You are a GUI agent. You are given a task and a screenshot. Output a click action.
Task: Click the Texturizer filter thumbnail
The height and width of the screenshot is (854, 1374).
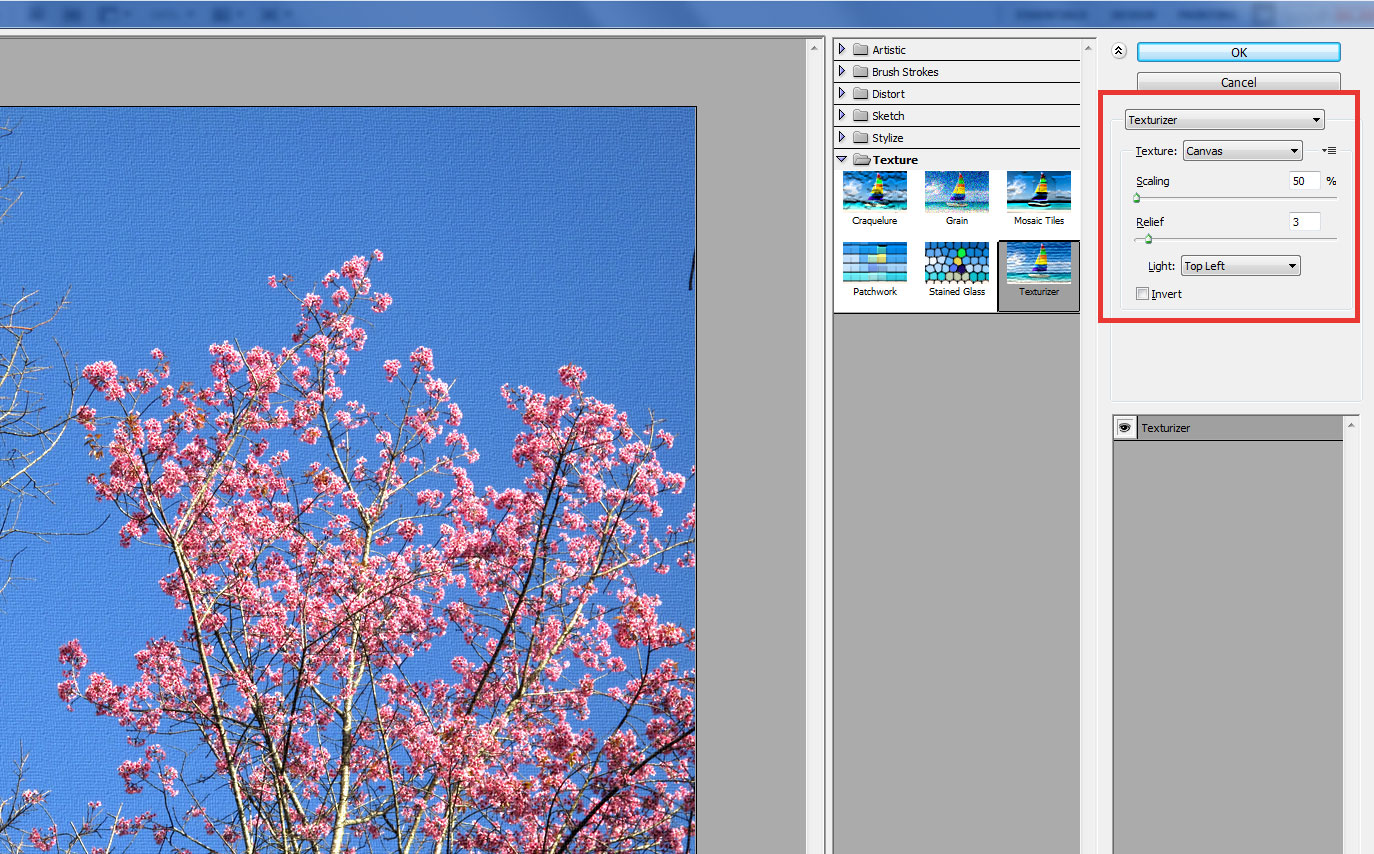point(1038,263)
